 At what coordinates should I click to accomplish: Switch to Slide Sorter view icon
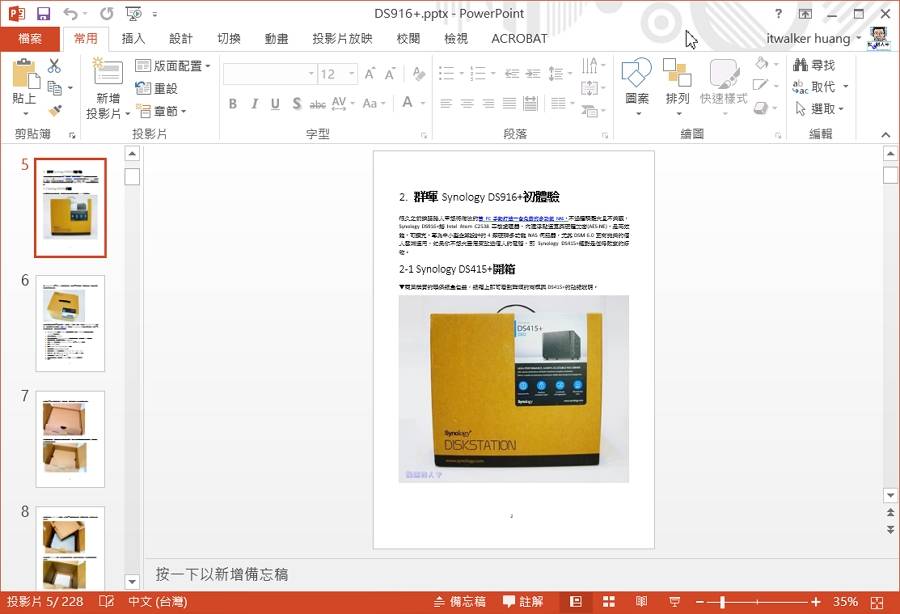609,601
